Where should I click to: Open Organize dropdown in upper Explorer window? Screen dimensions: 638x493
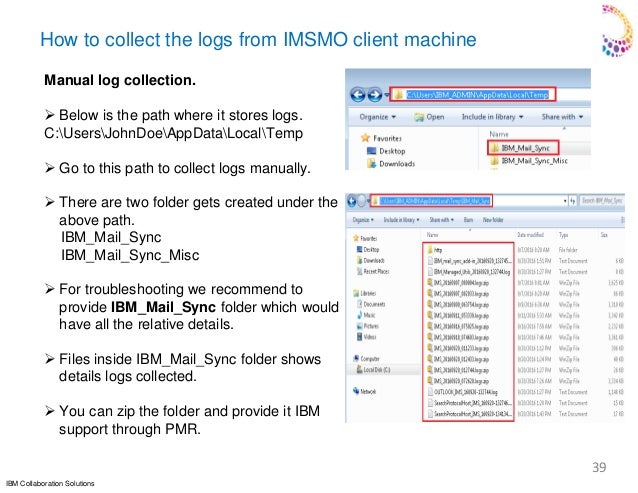tap(378, 117)
